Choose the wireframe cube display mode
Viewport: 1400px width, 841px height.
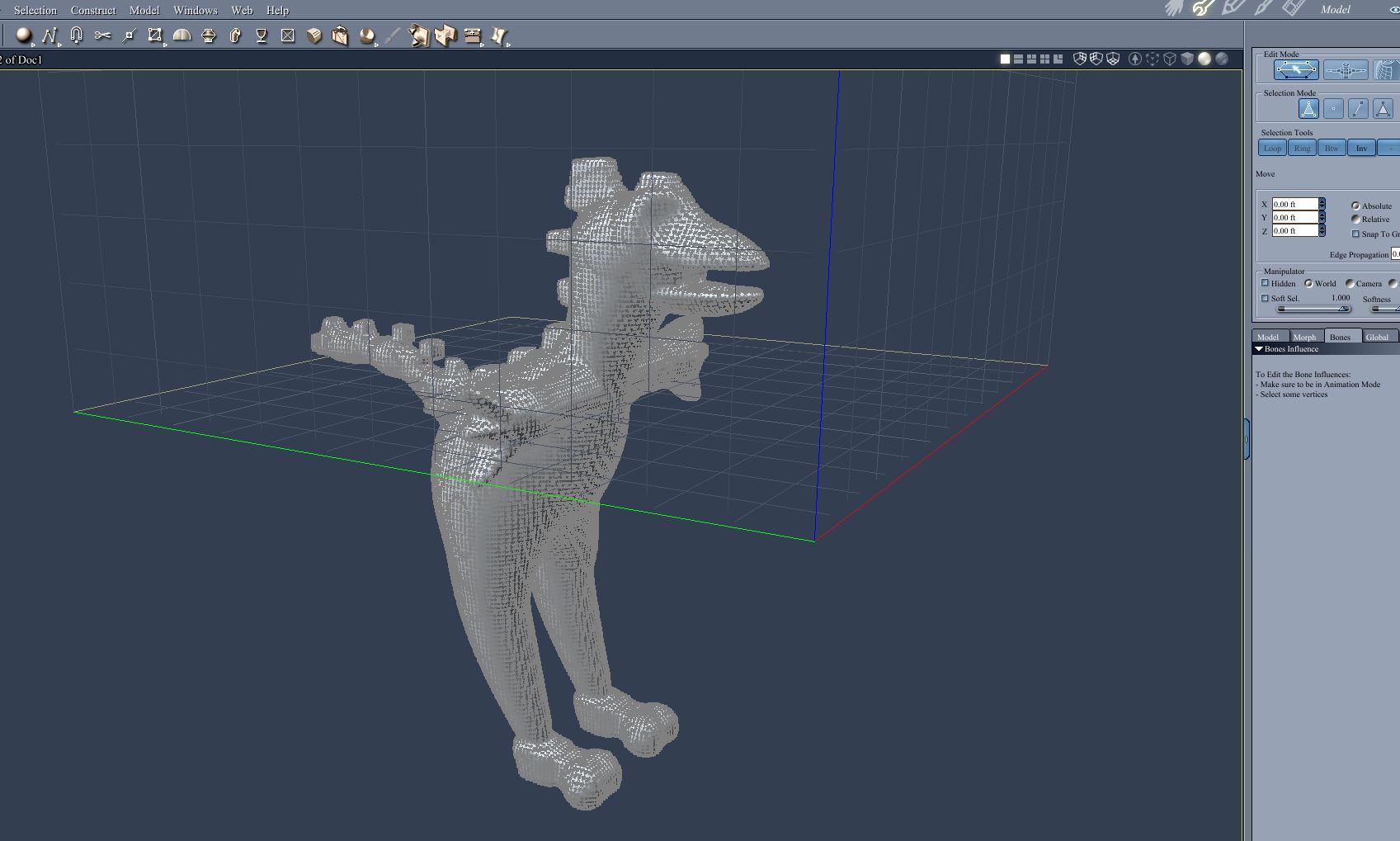(1170, 59)
